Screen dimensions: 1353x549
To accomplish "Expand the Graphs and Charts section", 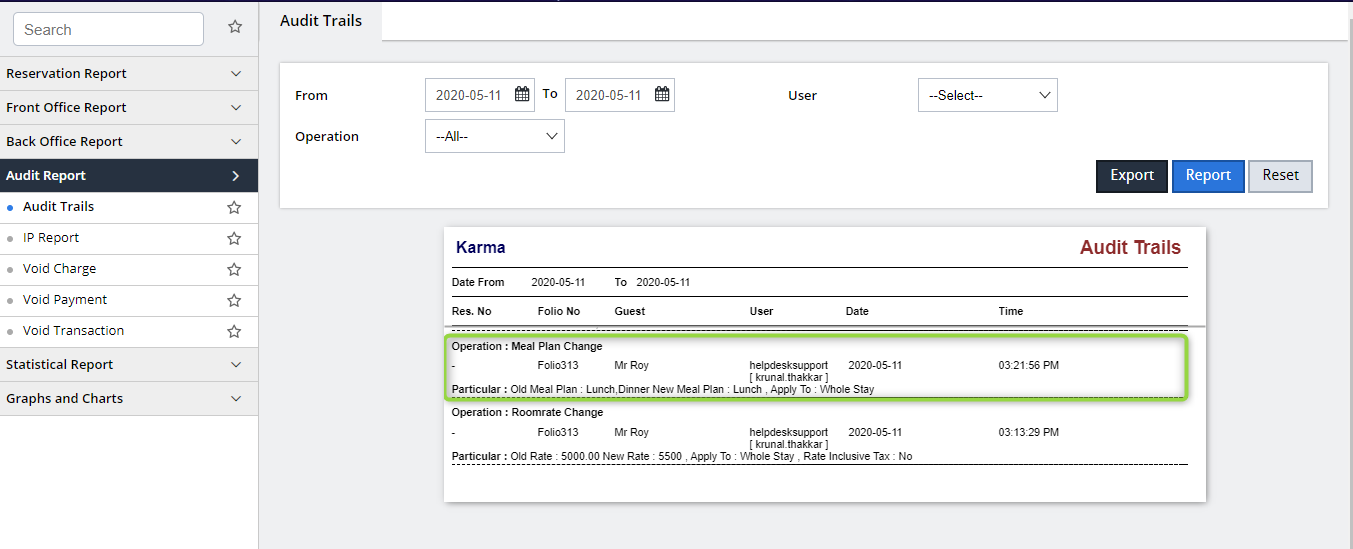I will click(x=129, y=399).
